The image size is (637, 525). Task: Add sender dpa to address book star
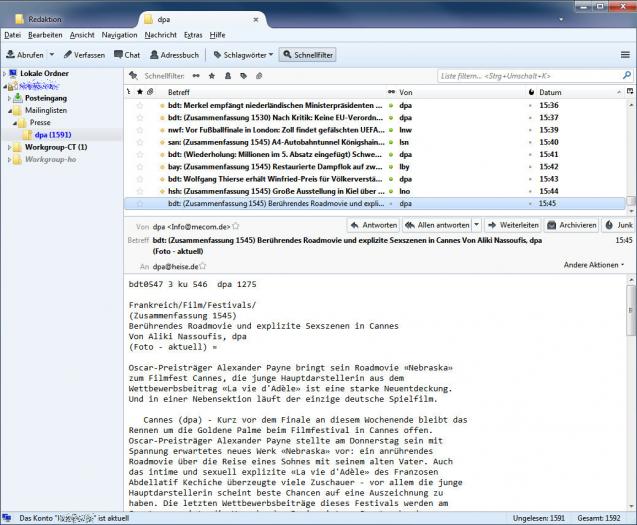click(x=236, y=226)
